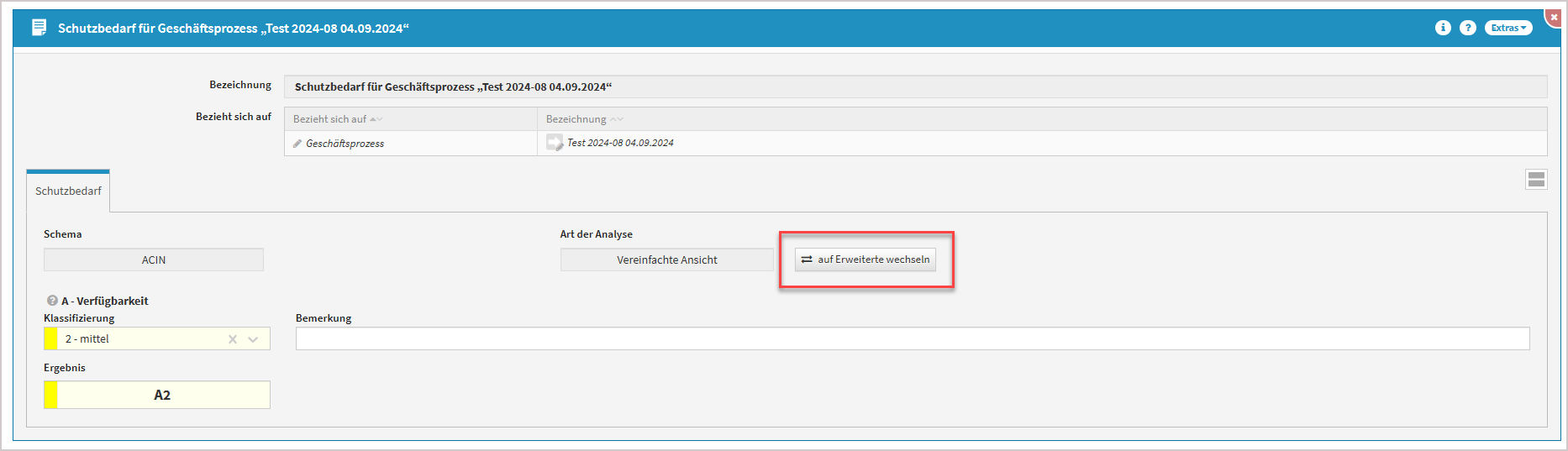Click the yellow swatch in Ergebnis

(x=50, y=395)
